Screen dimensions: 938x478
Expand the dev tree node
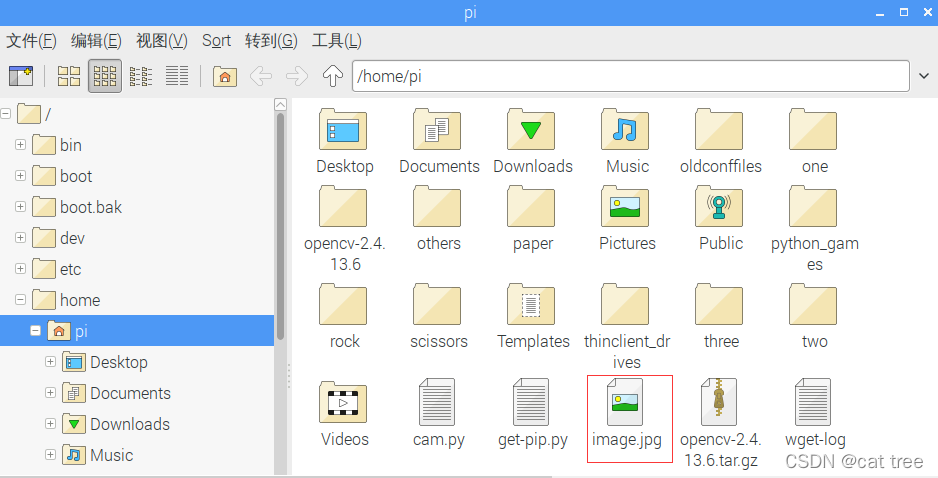tap(20, 238)
